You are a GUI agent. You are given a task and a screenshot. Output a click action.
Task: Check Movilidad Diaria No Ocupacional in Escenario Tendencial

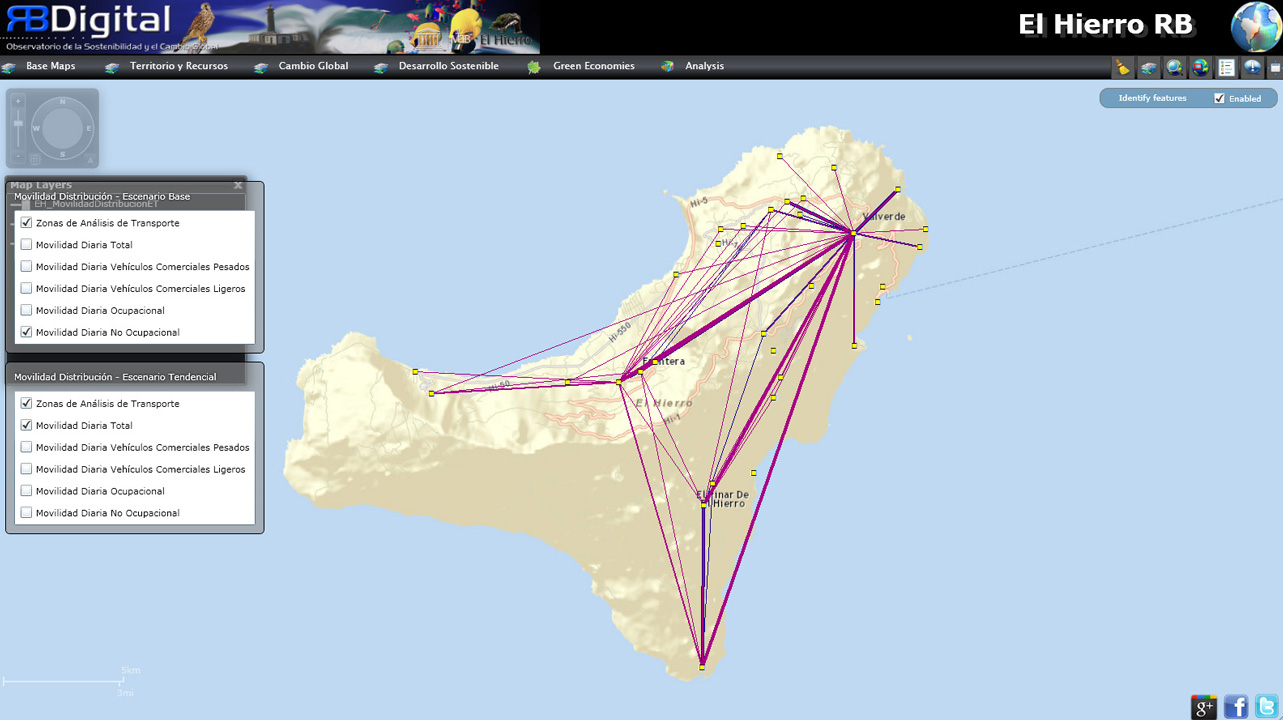(x=26, y=513)
